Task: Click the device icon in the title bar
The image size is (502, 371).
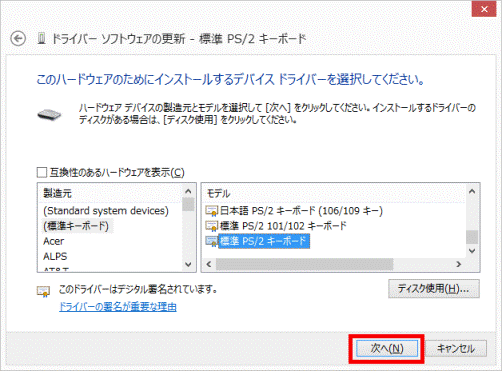Action: click(x=41, y=39)
